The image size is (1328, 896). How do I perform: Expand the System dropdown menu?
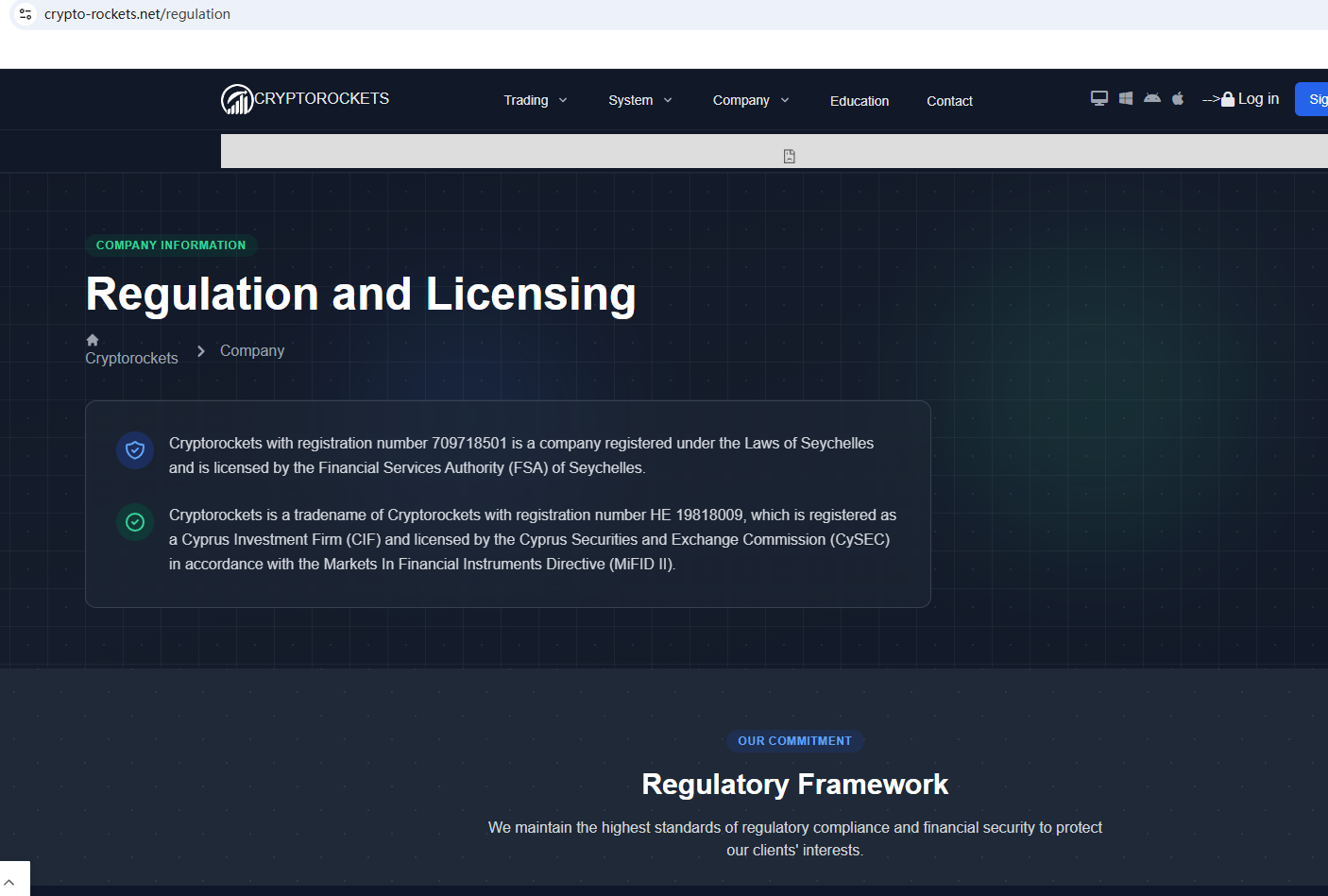coord(639,100)
